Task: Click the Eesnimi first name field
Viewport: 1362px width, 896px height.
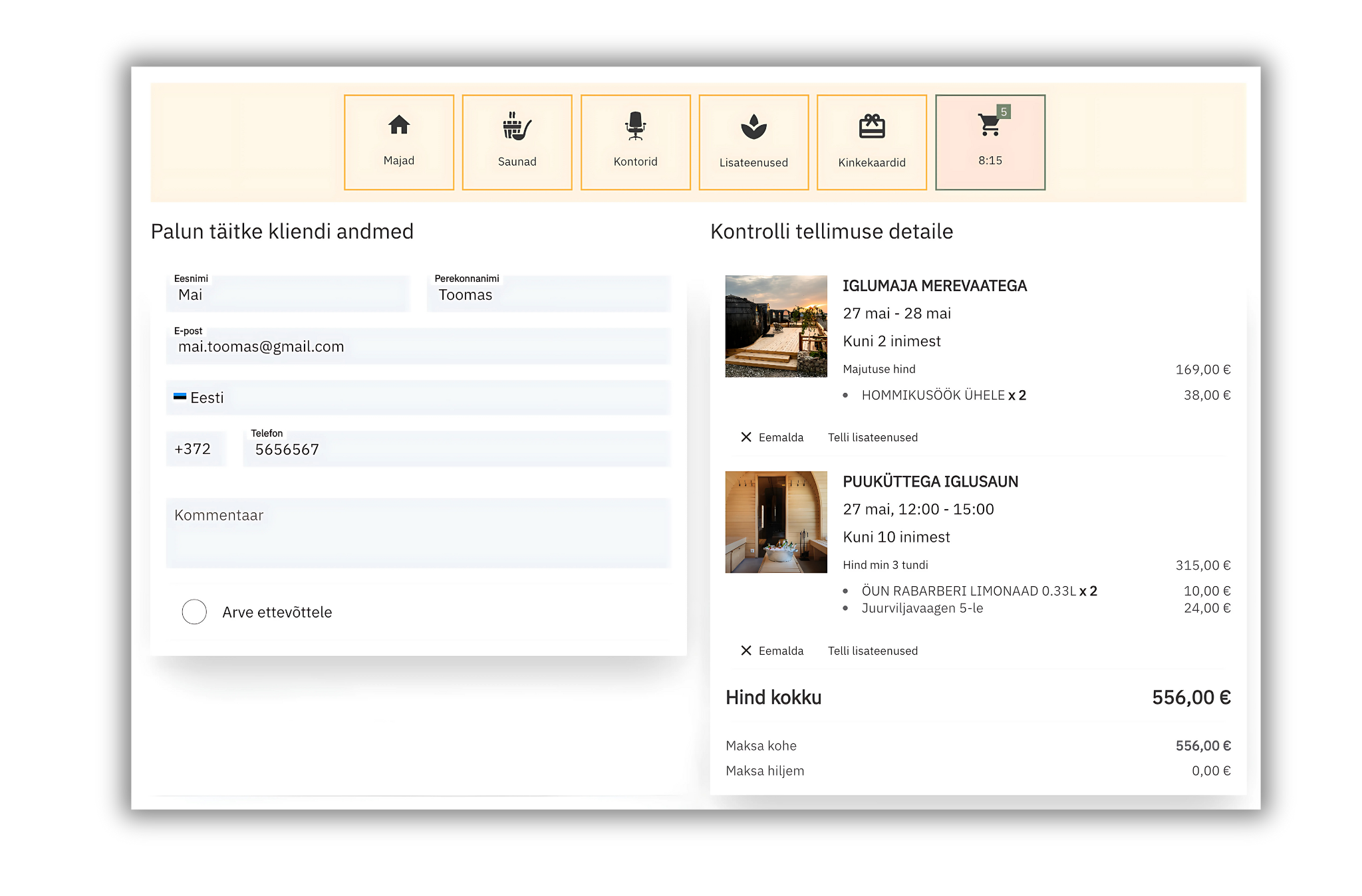Action: [287, 295]
